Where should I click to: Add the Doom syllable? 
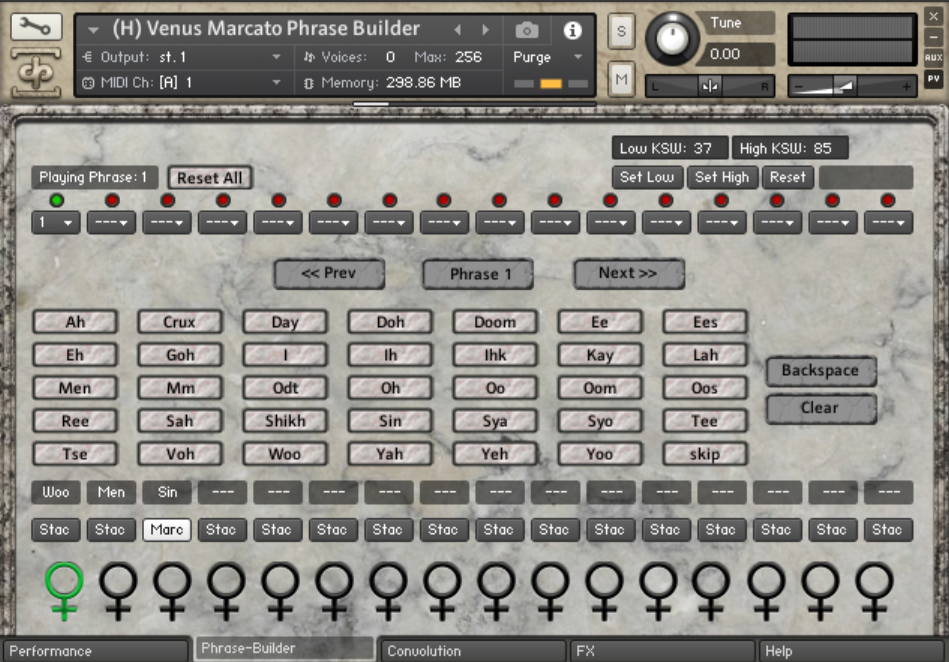(x=495, y=322)
